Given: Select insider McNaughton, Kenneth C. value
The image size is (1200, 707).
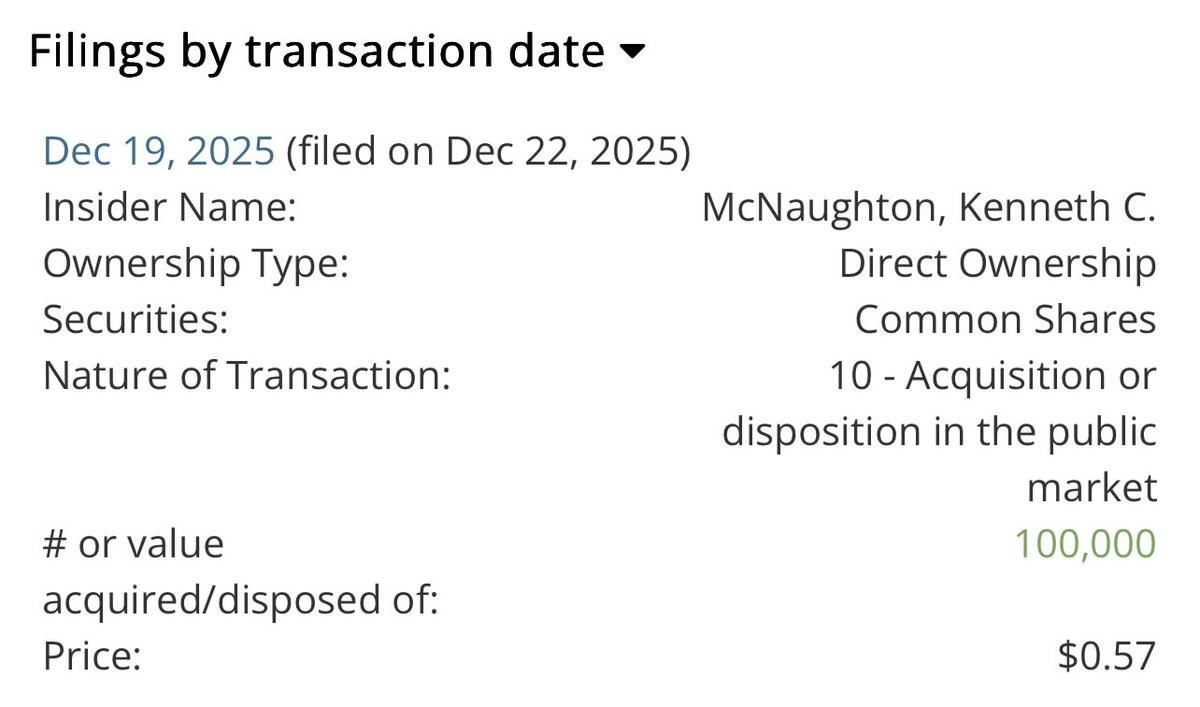Looking at the screenshot, I should 929,208.
